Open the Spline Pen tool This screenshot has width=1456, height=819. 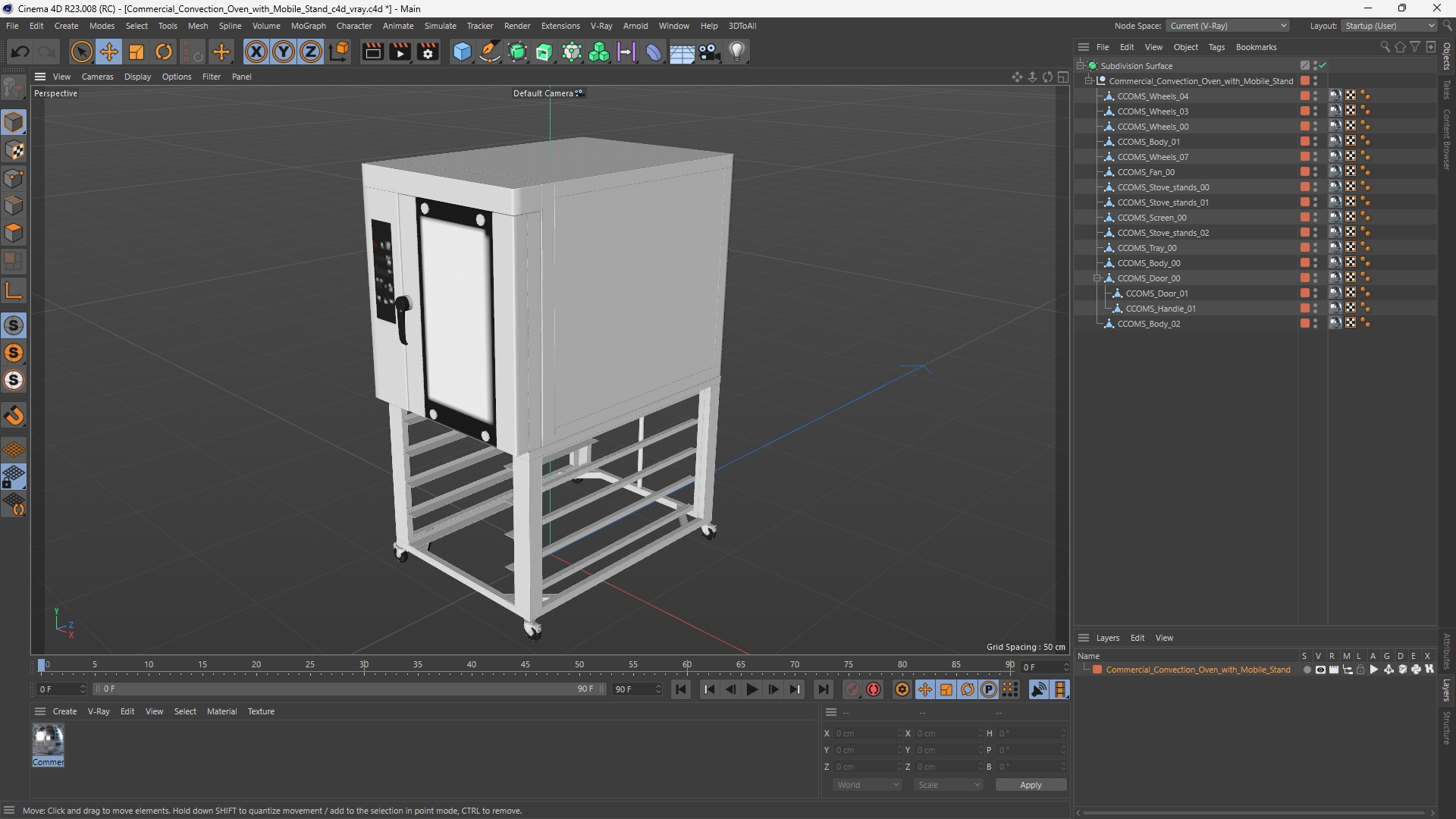[x=490, y=52]
